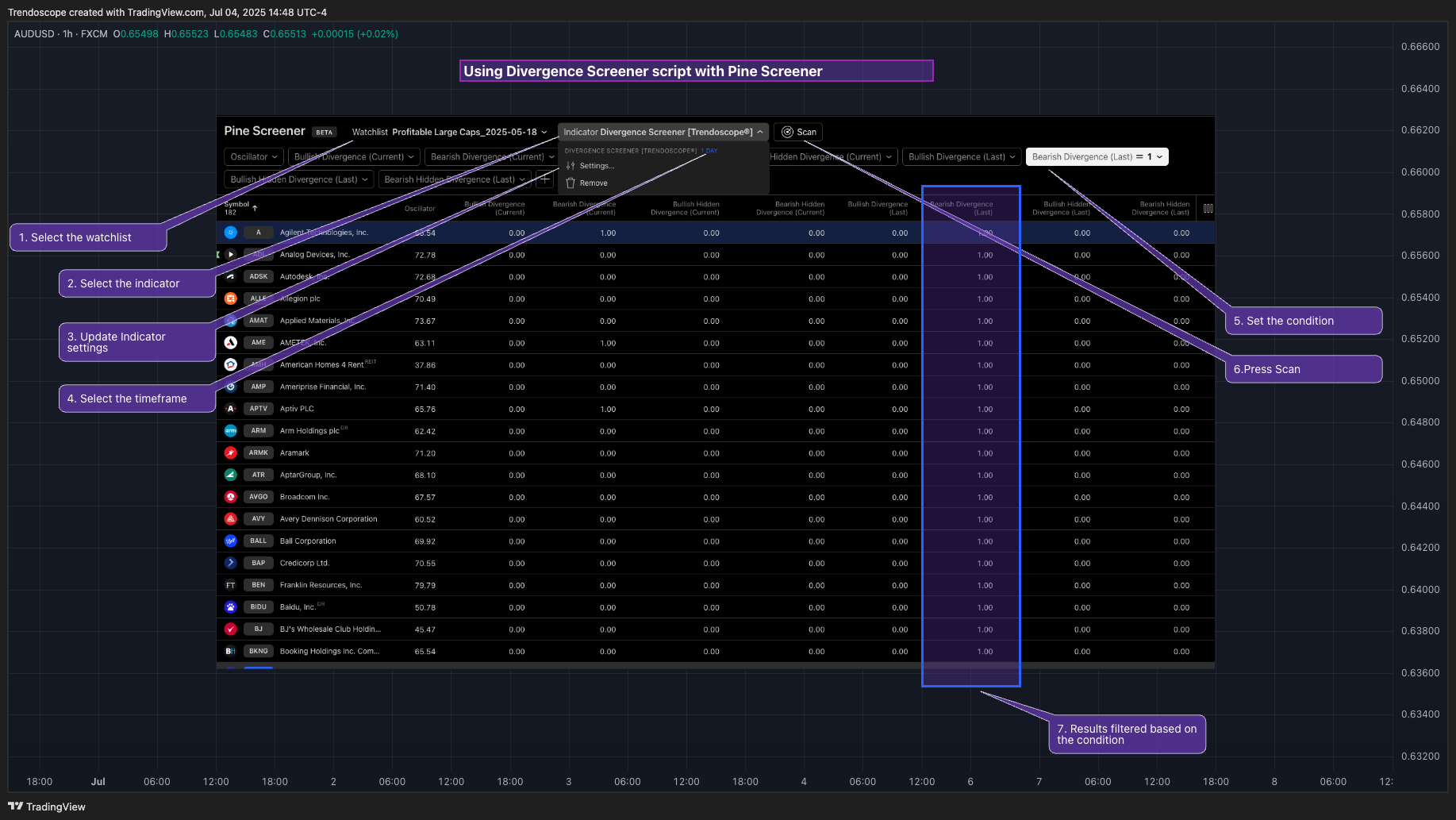Click the Autodesk company logo
The width and height of the screenshot is (1456, 820).
[230, 277]
